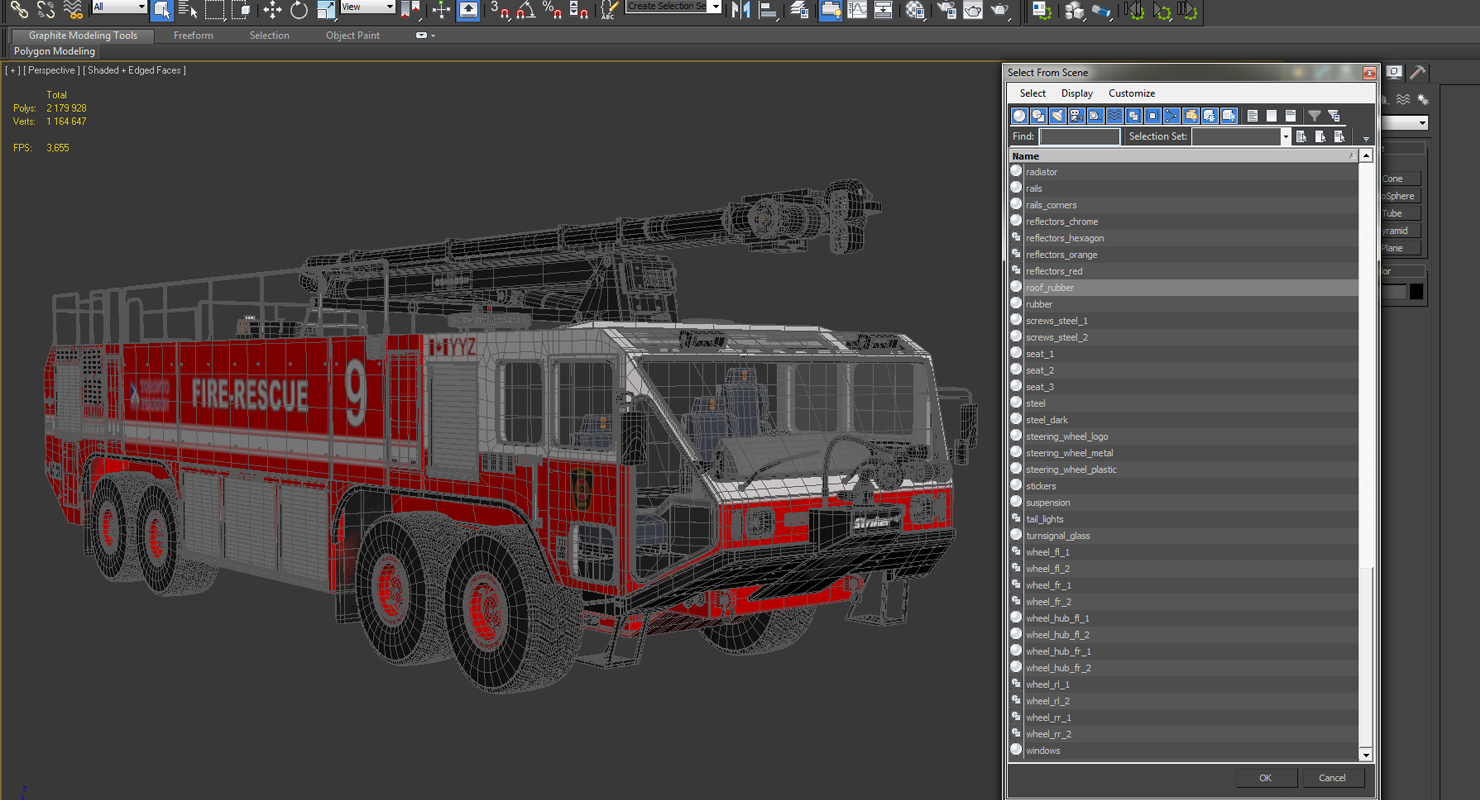The height and width of the screenshot is (800, 1480).
Task: Toggle 3D Snaps
Action: pos(501,10)
